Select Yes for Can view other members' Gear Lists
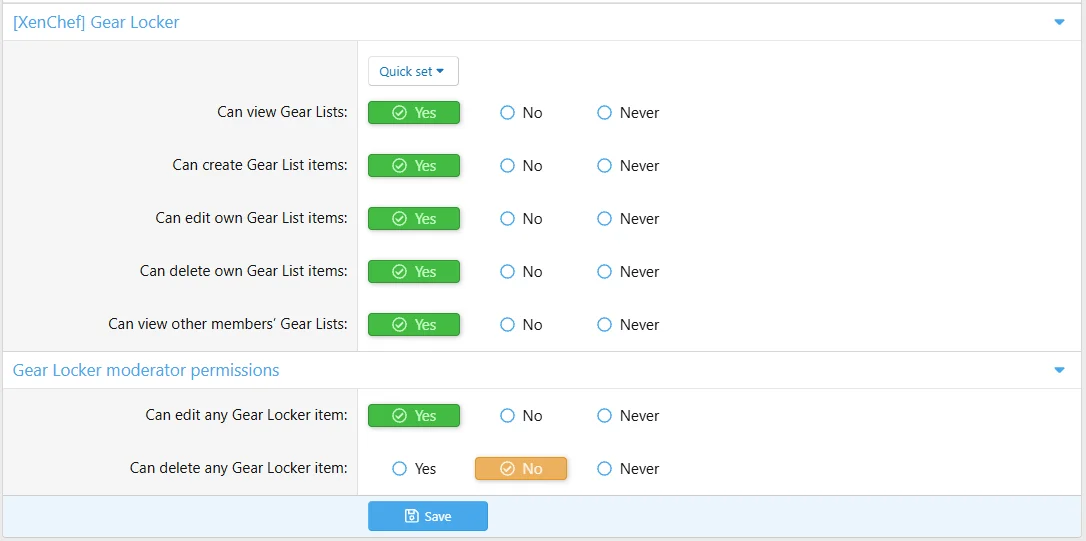 (413, 325)
